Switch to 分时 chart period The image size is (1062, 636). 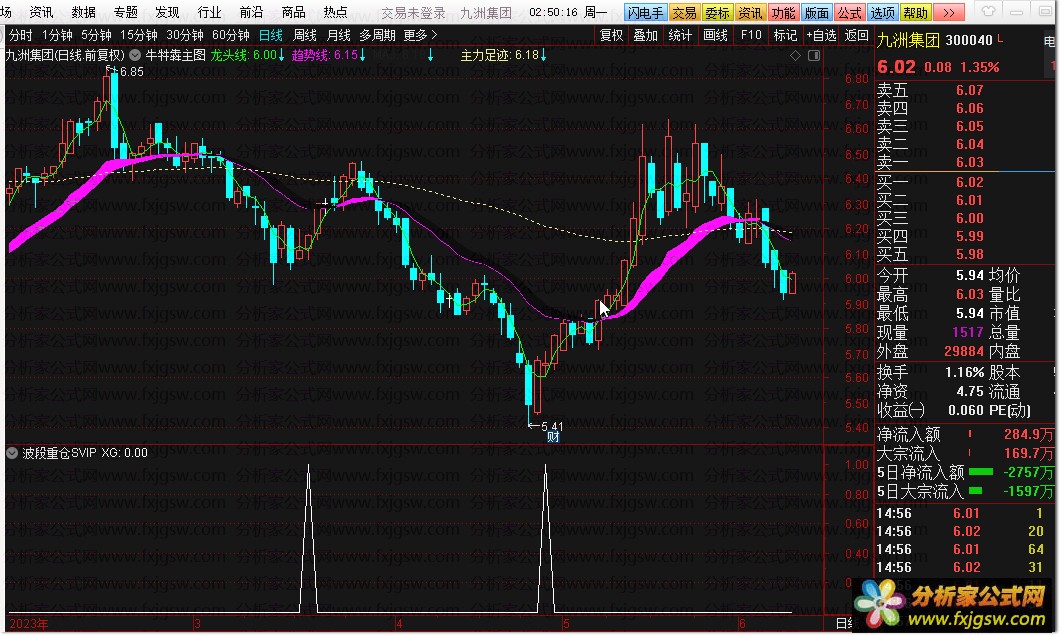click(x=20, y=35)
